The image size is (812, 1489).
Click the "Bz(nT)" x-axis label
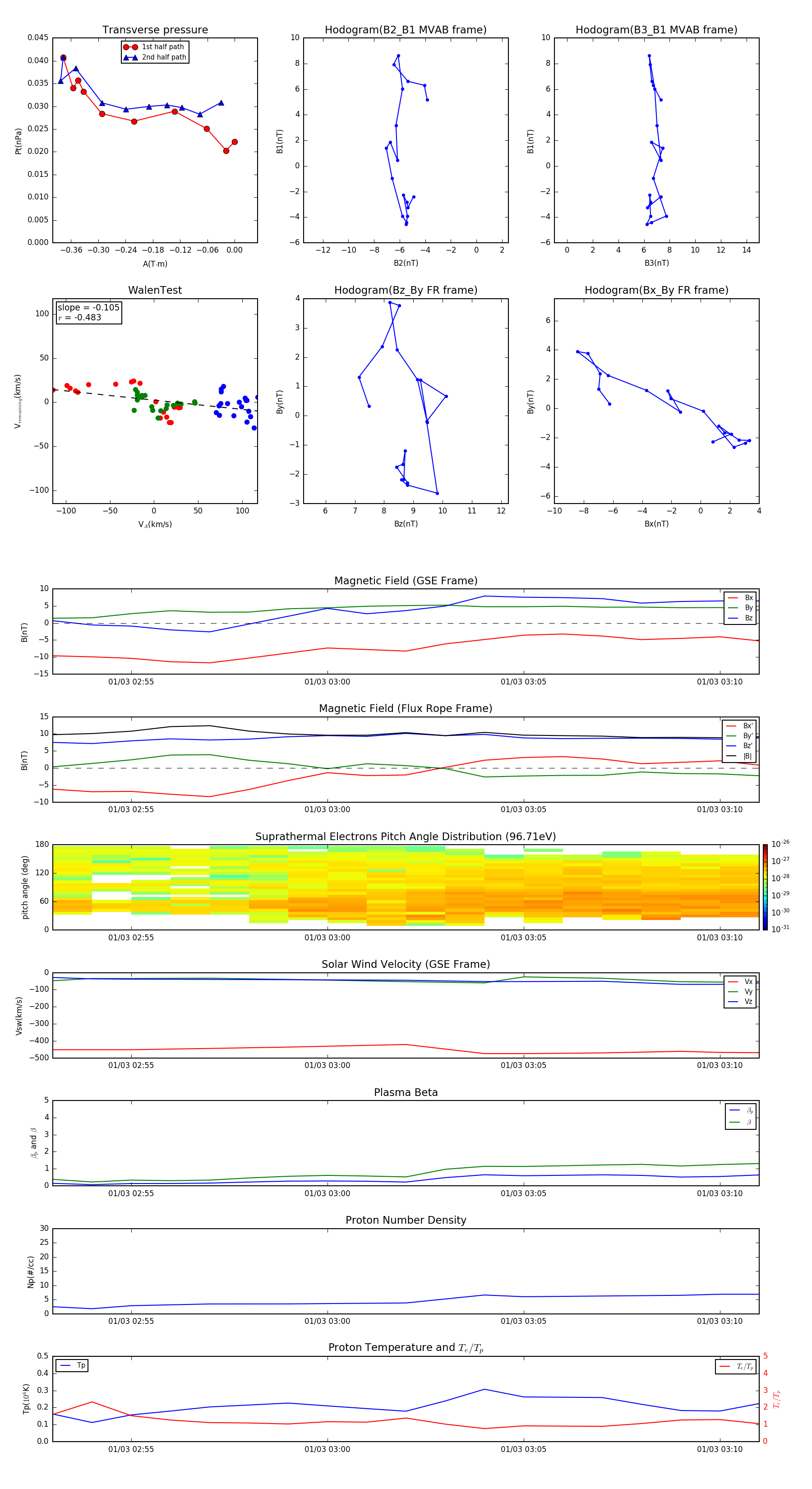pos(406,524)
